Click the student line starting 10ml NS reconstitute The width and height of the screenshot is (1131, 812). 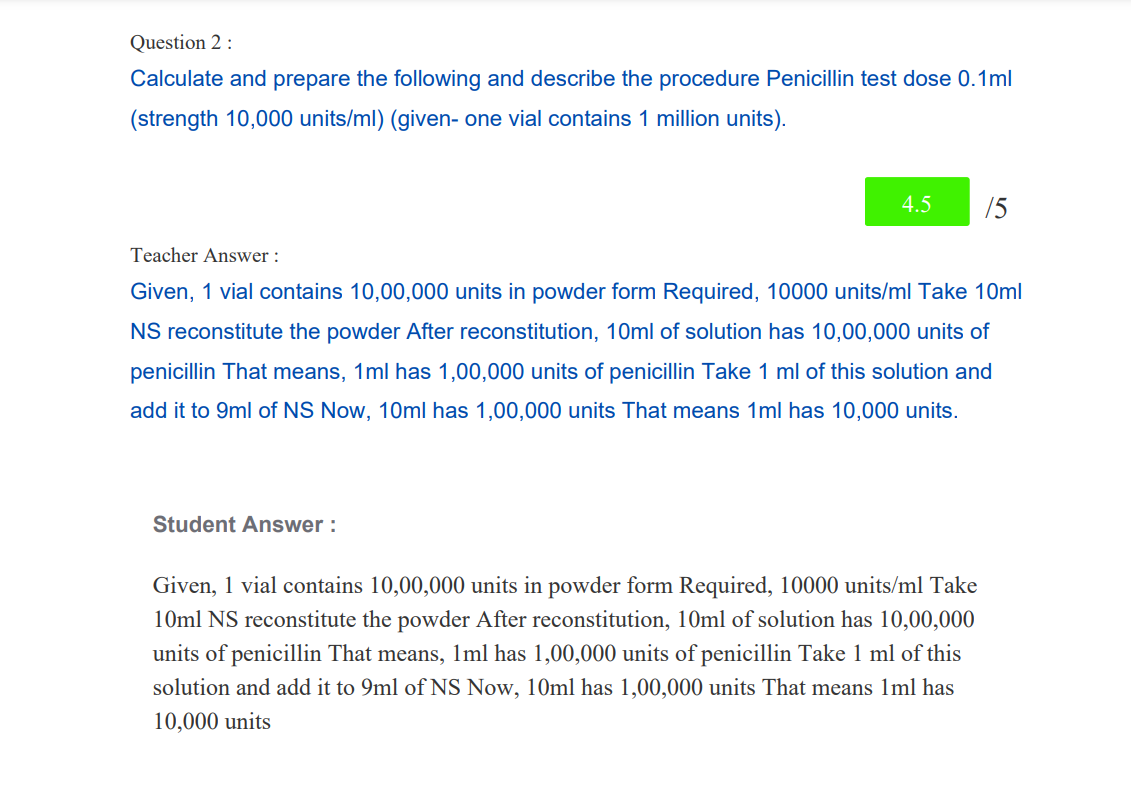point(563,619)
